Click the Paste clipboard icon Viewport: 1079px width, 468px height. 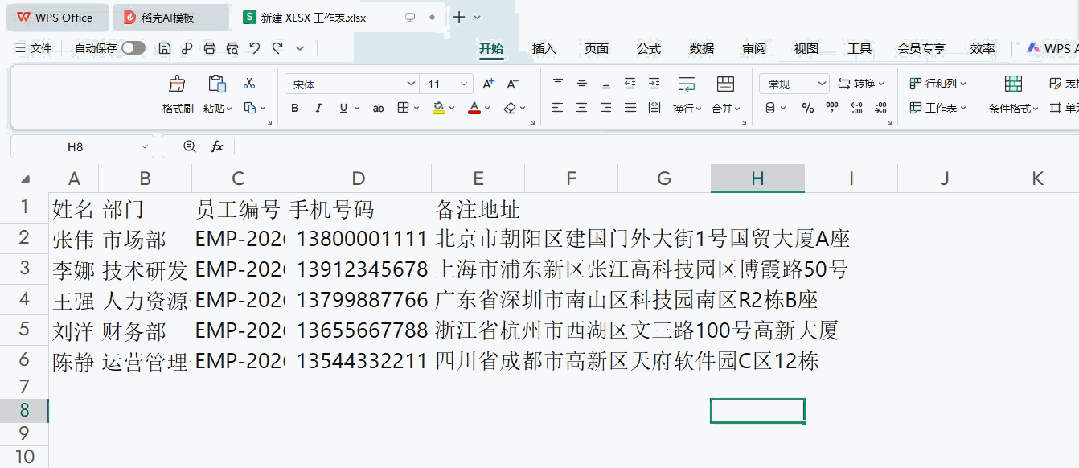(x=217, y=84)
